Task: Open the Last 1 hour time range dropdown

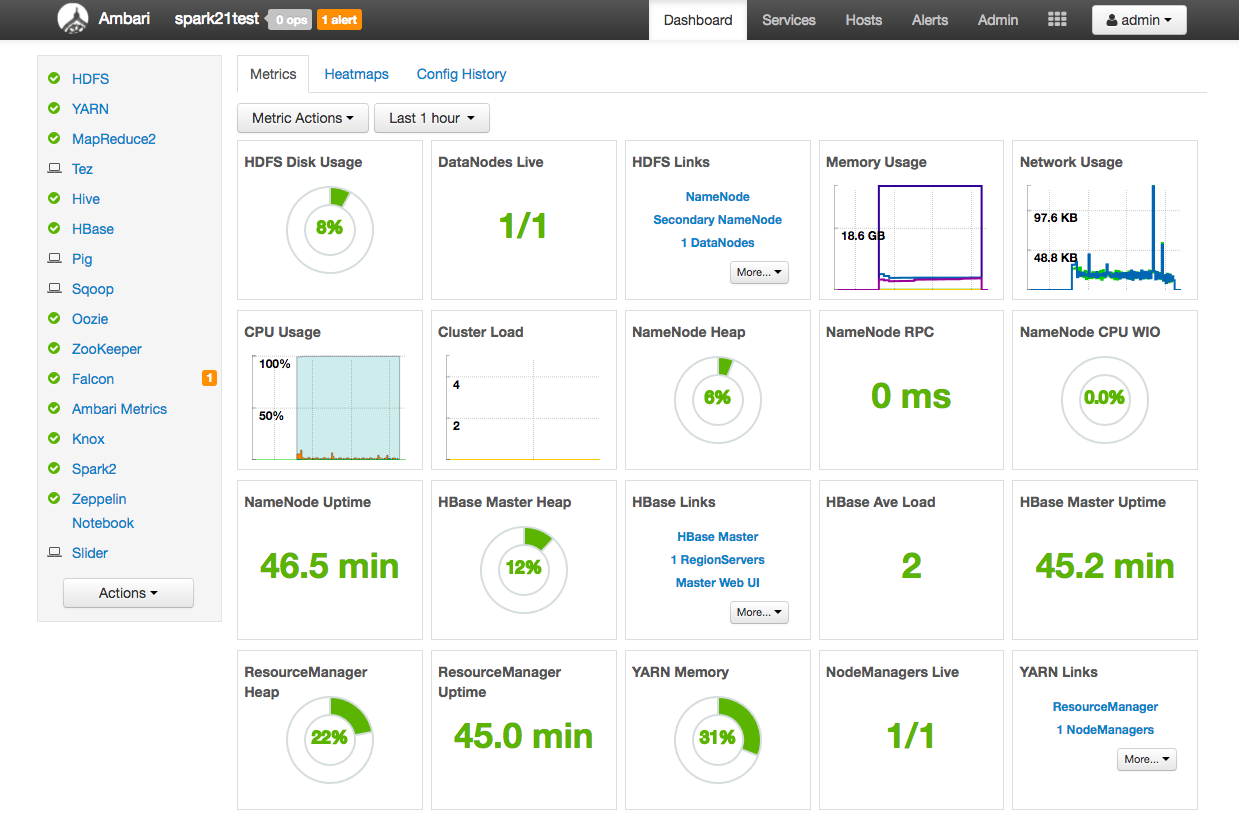Action: tap(431, 117)
